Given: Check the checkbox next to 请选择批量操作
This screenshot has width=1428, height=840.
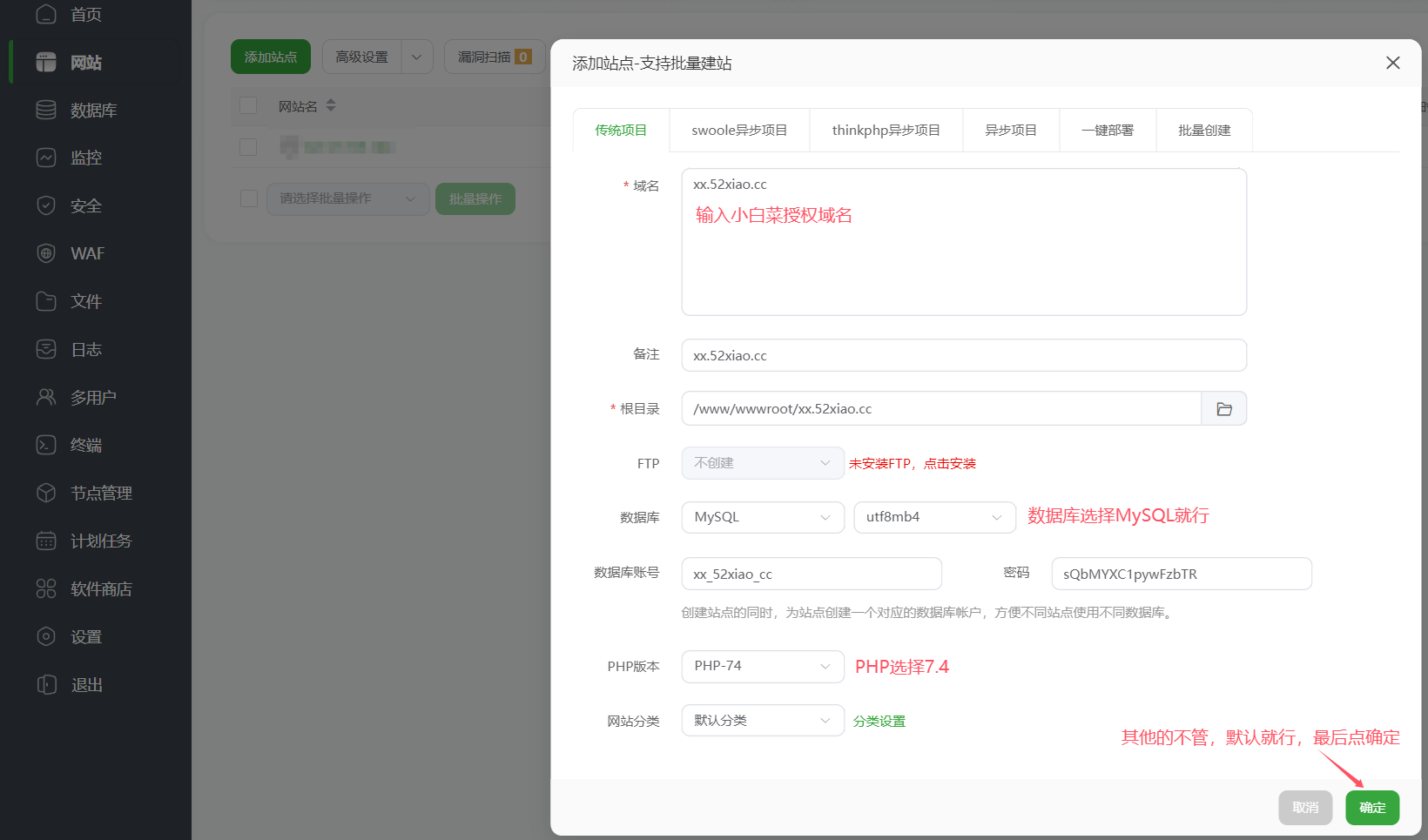Looking at the screenshot, I should click(248, 198).
